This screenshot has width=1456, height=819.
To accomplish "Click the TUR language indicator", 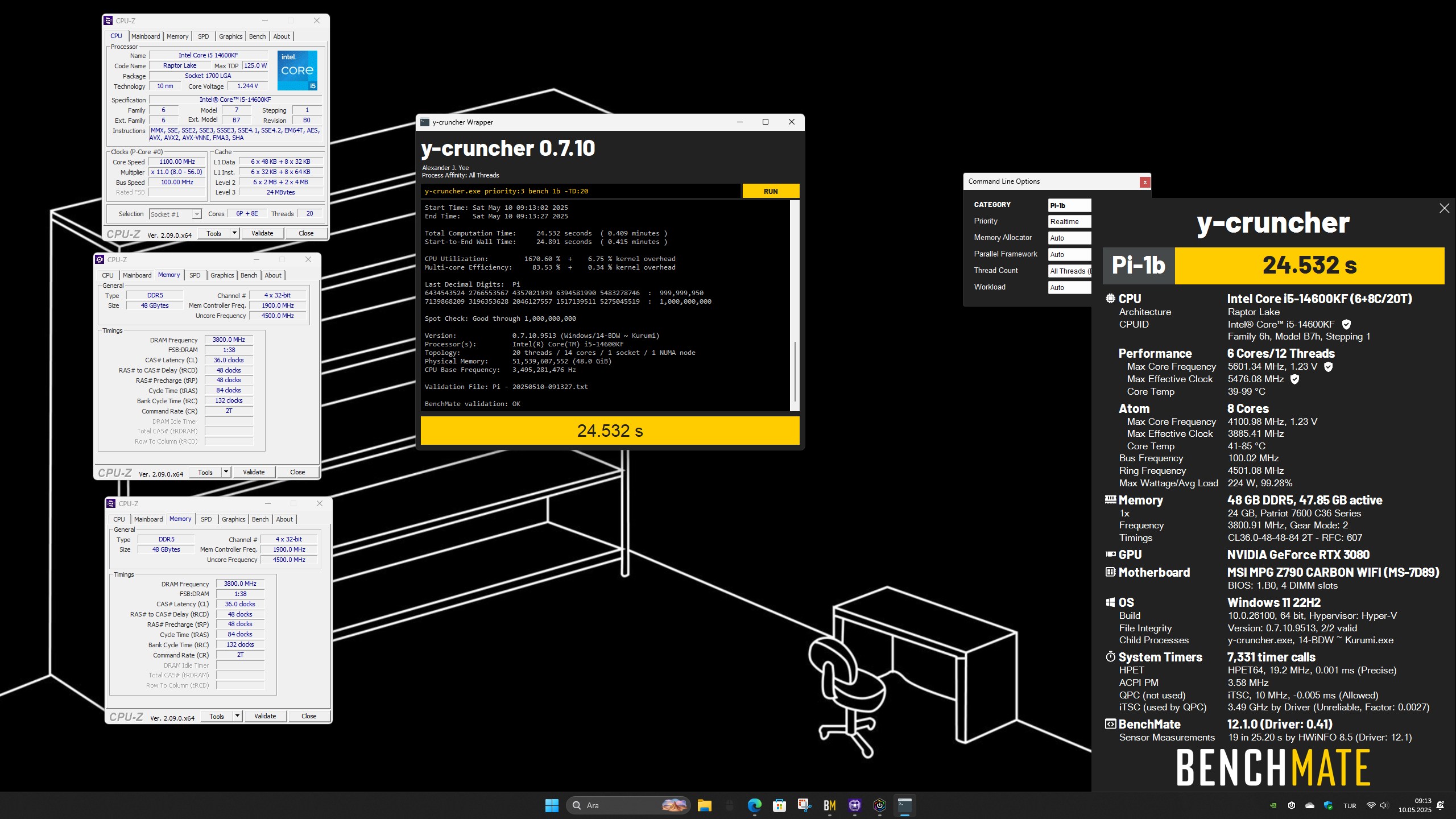I will (x=1350, y=806).
